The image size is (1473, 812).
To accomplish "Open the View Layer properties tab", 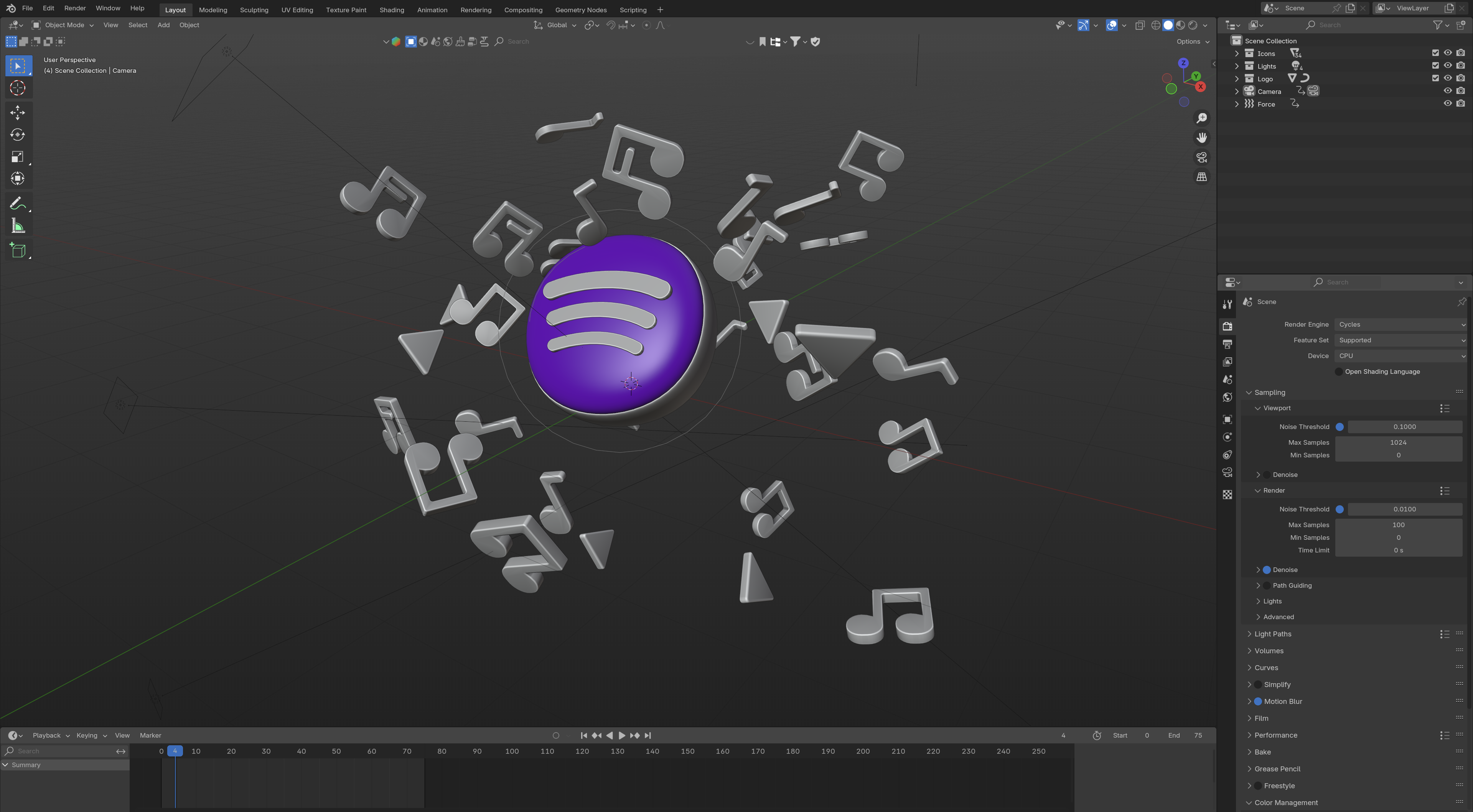I will click(x=1227, y=362).
